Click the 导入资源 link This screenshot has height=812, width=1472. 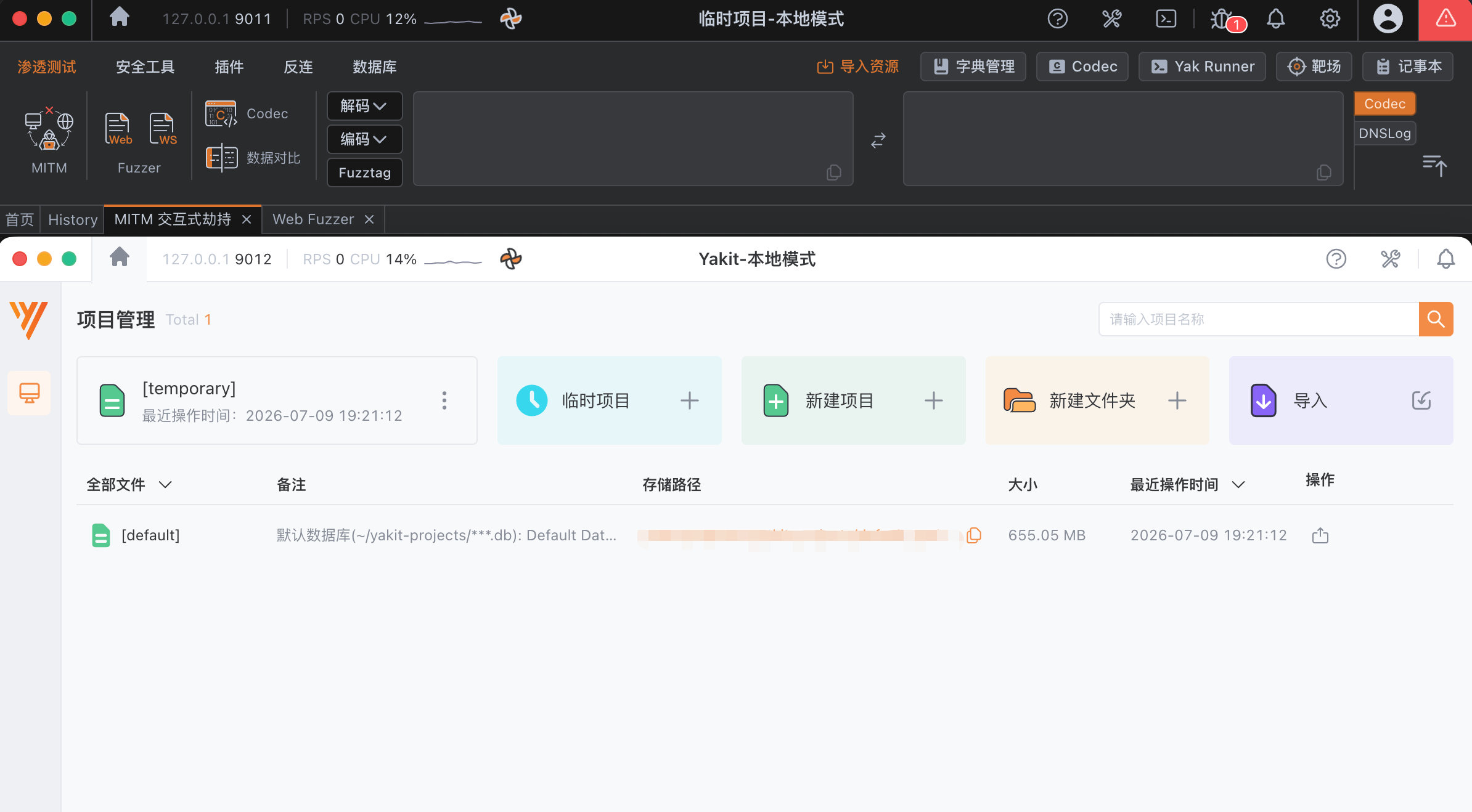[x=858, y=67]
